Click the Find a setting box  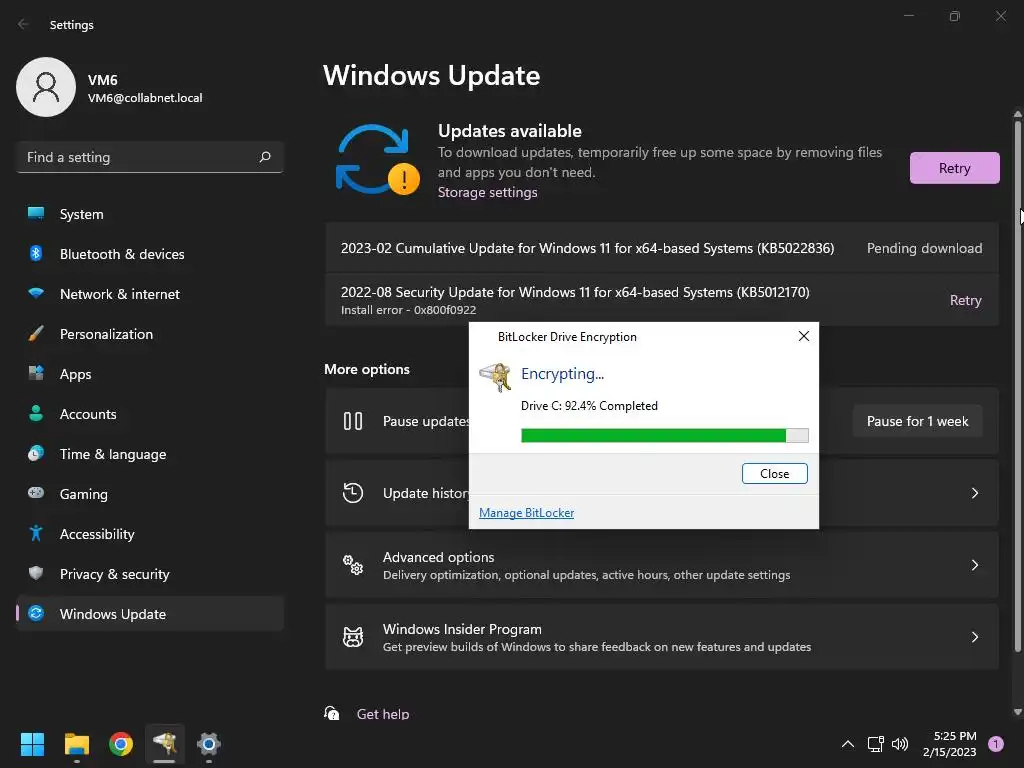pos(150,157)
